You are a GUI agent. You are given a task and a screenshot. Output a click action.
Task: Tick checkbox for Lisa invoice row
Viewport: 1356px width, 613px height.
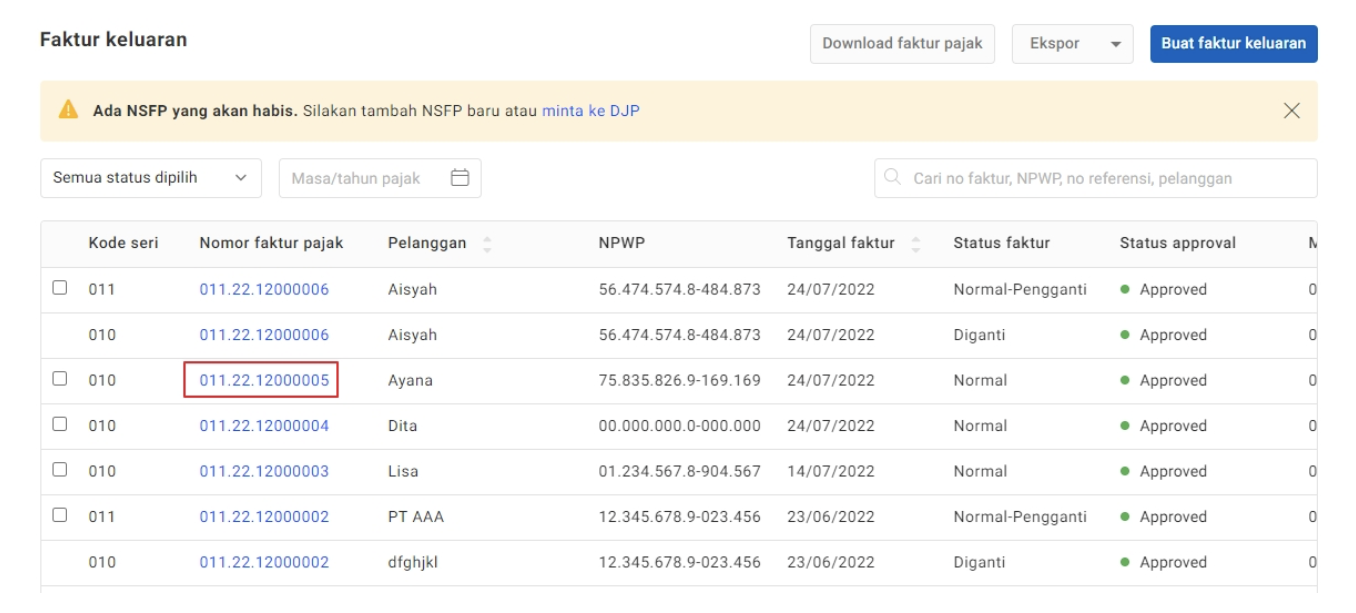pyautogui.click(x=60, y=470)
